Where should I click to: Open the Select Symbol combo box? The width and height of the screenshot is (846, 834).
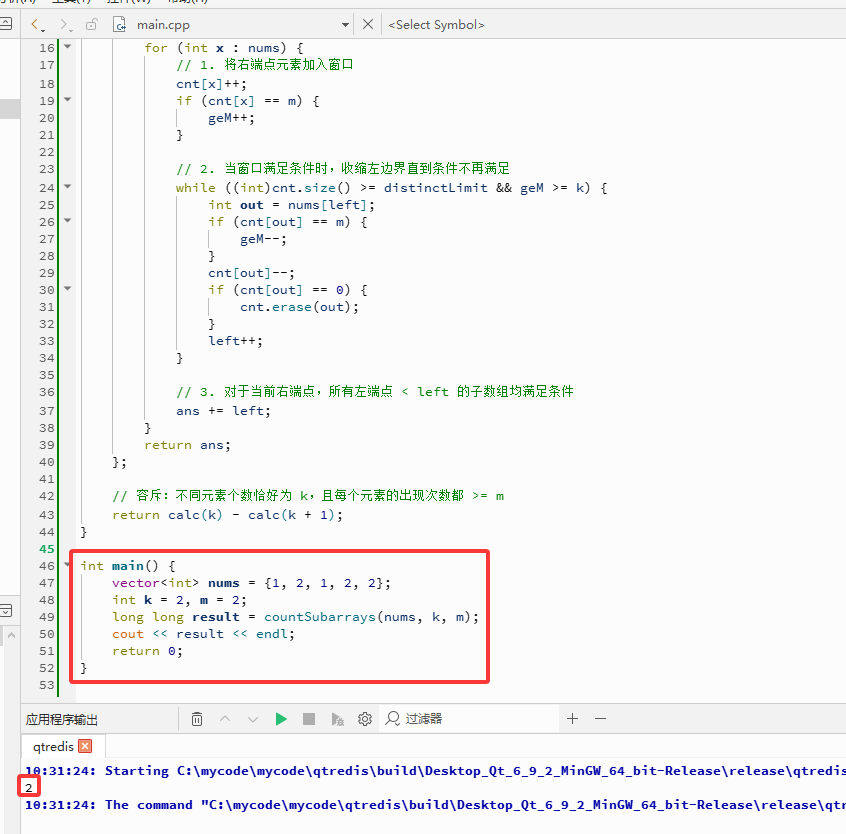pos(436,25)
